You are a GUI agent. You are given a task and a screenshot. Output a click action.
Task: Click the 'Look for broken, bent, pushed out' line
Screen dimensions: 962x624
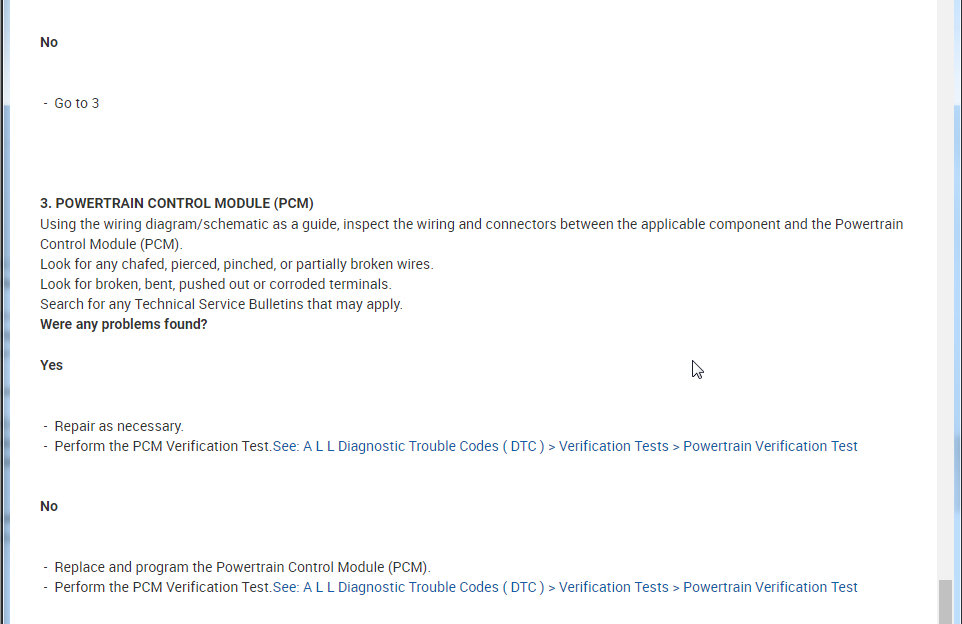[x=215, y=284]
